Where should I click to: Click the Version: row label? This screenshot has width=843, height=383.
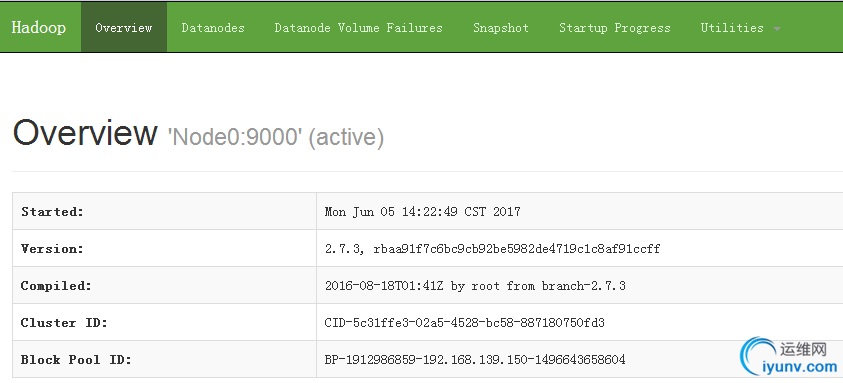[53, 249]
